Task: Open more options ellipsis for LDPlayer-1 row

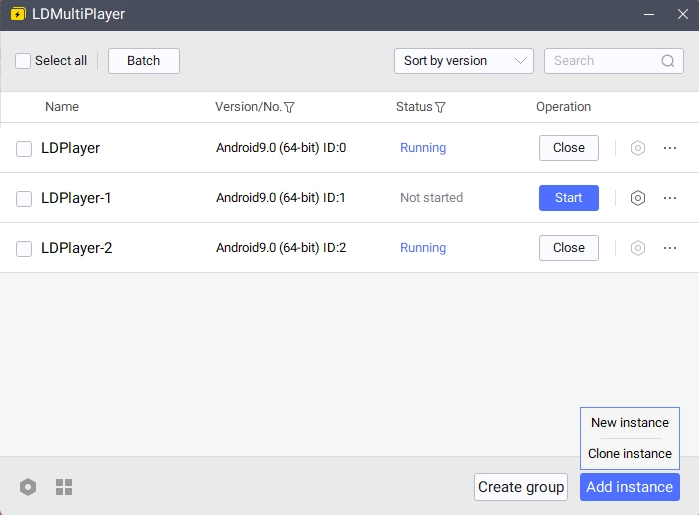Action: (x=670, y=198)
